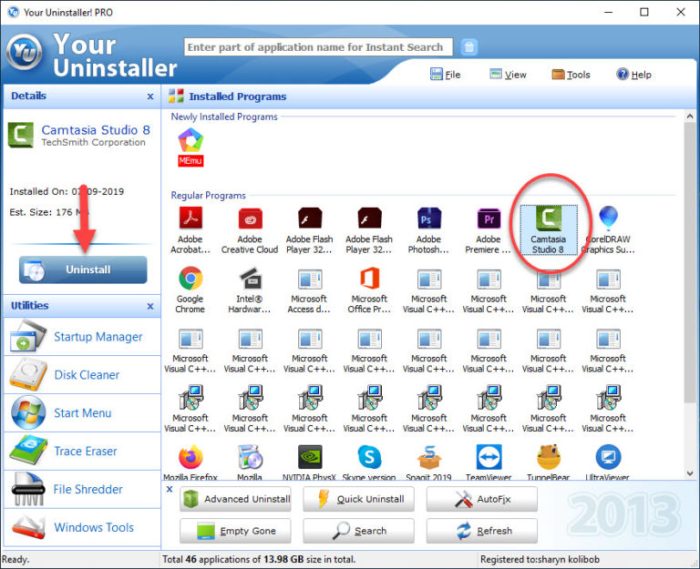The height and width of the screenshot is (569, 700).
Task: Open the Help menu
Action: (634, 75)
